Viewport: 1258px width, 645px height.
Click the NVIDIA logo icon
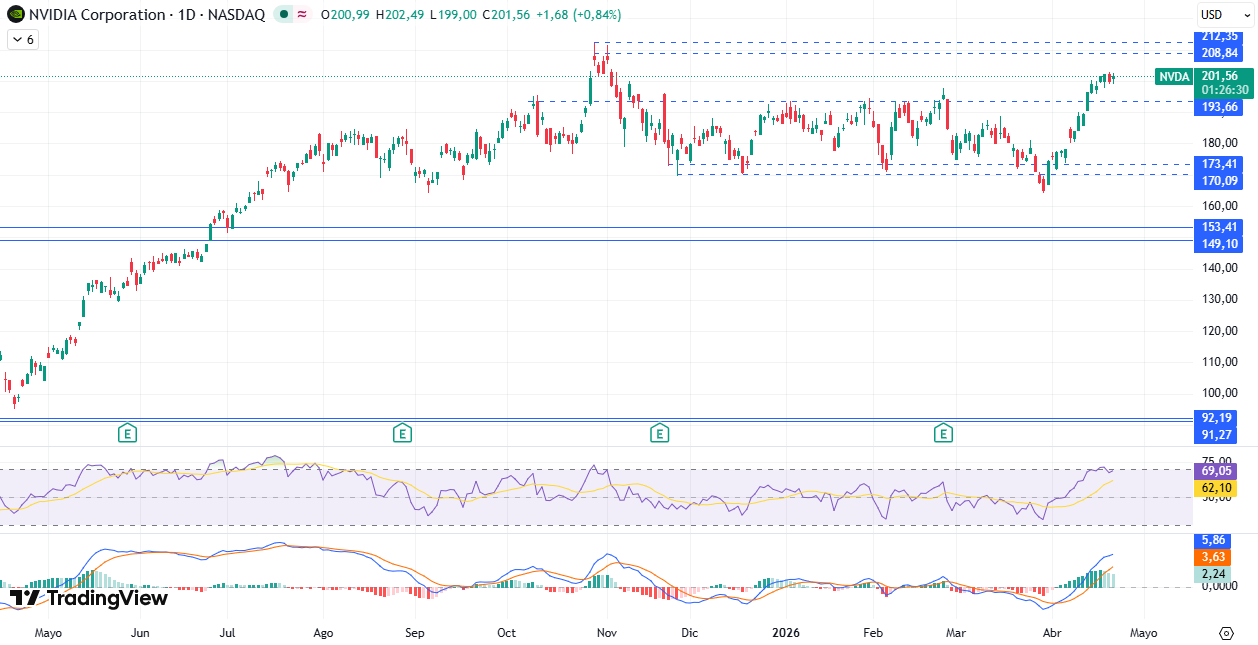(15, 15)
